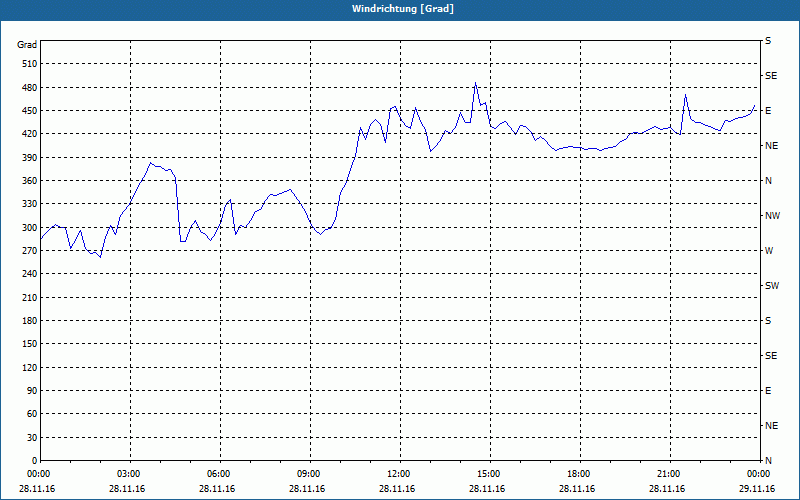Click the chart title 'Windrichtung [Grad]'
Screen dimensions: 800x500
point(403,9)
